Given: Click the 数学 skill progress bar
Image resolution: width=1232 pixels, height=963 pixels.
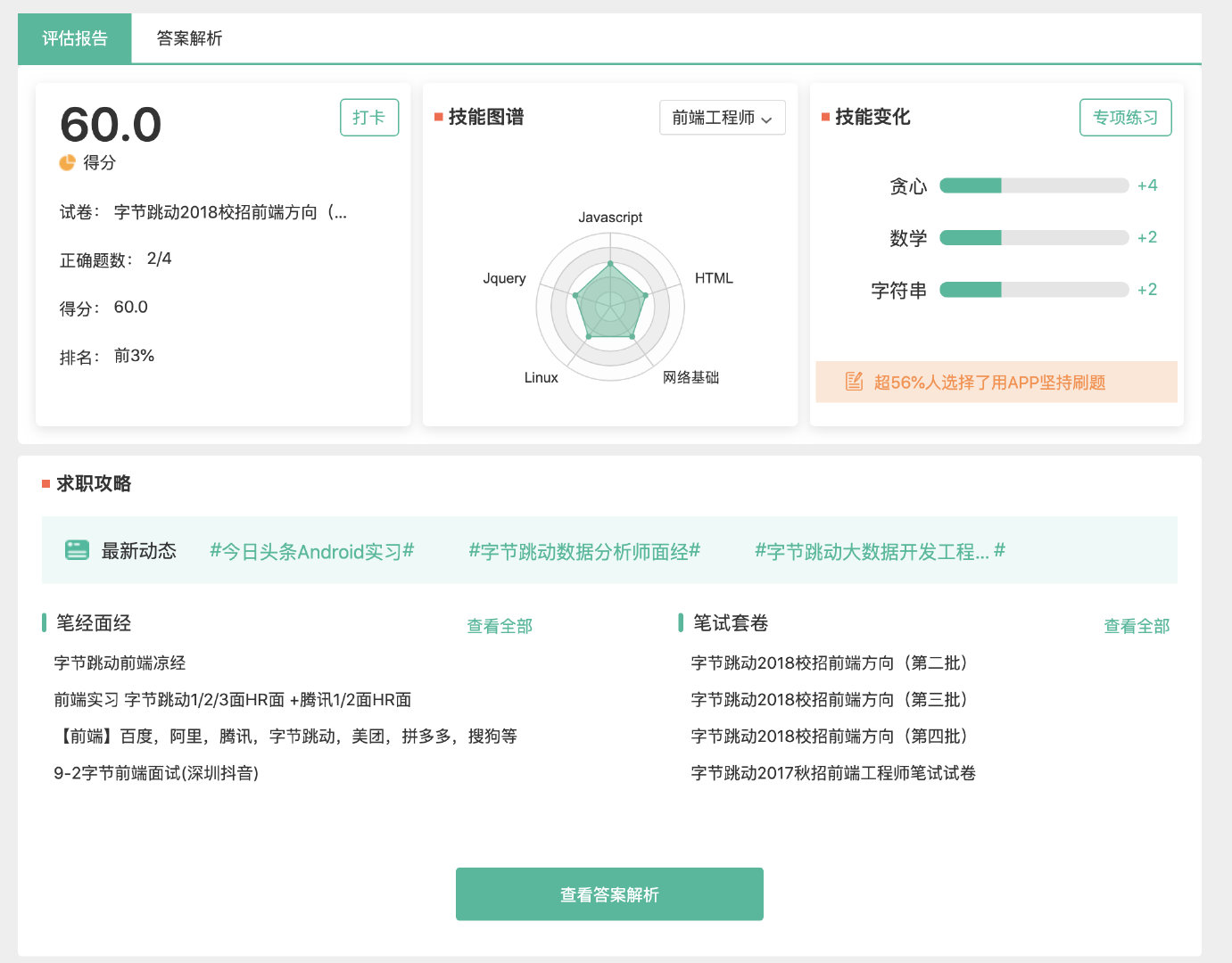Looking at the screenshot, I should 1034,237.
